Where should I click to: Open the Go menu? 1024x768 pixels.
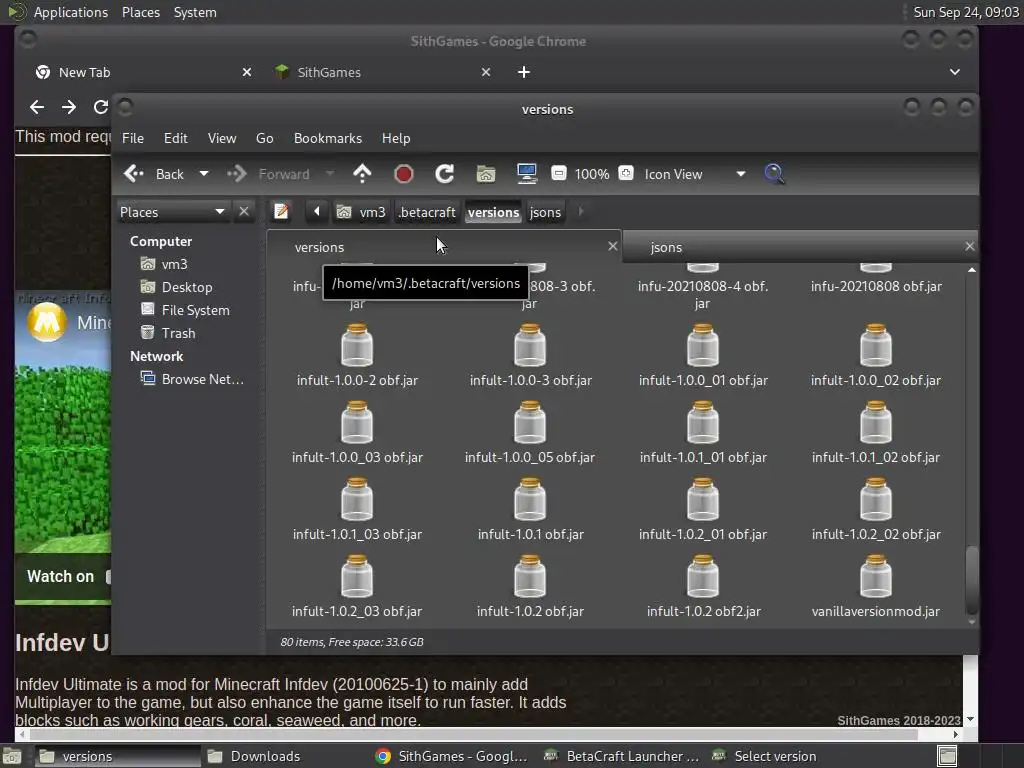(x=264, y=138)
